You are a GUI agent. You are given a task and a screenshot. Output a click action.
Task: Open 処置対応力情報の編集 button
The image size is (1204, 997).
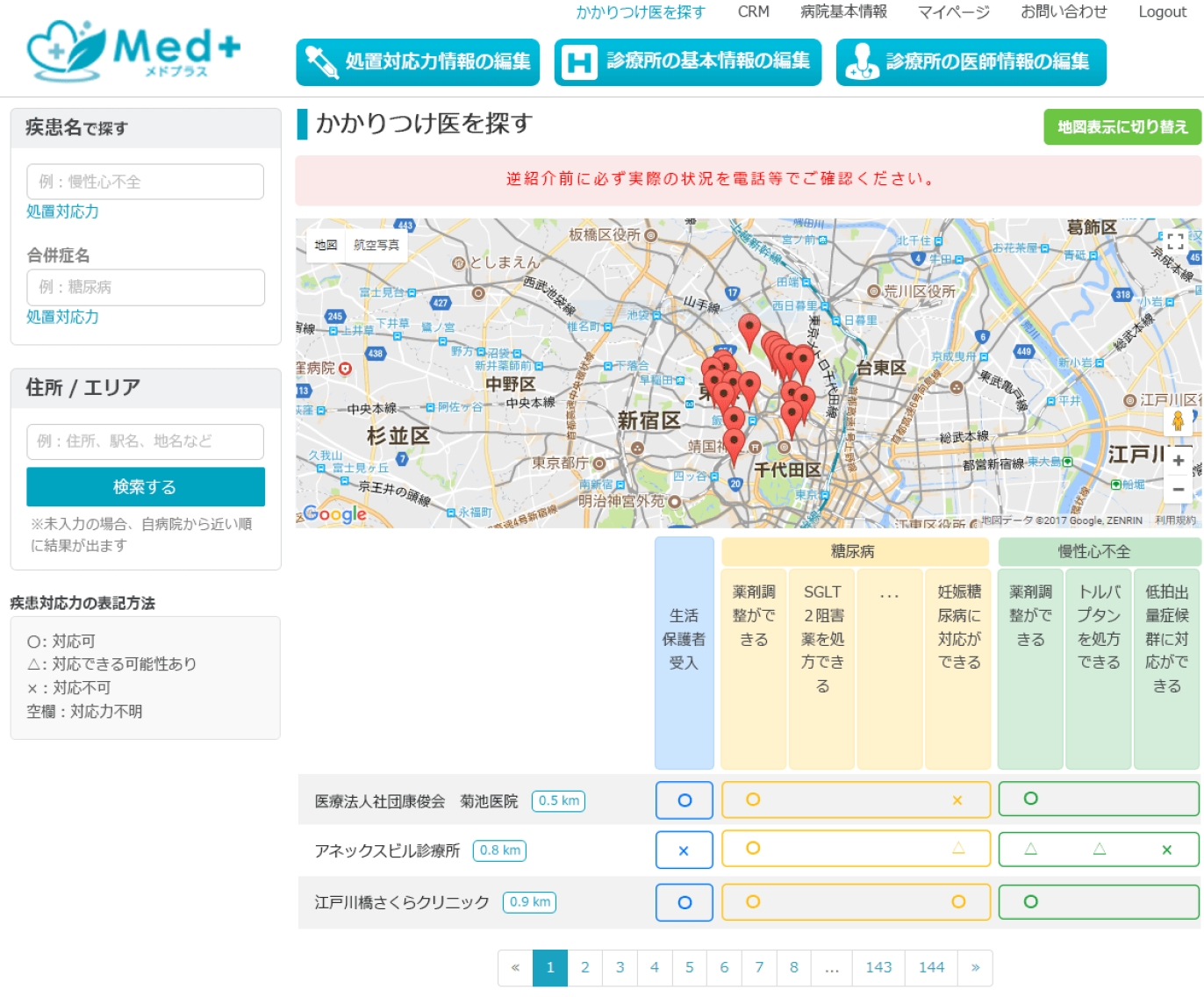418,62
